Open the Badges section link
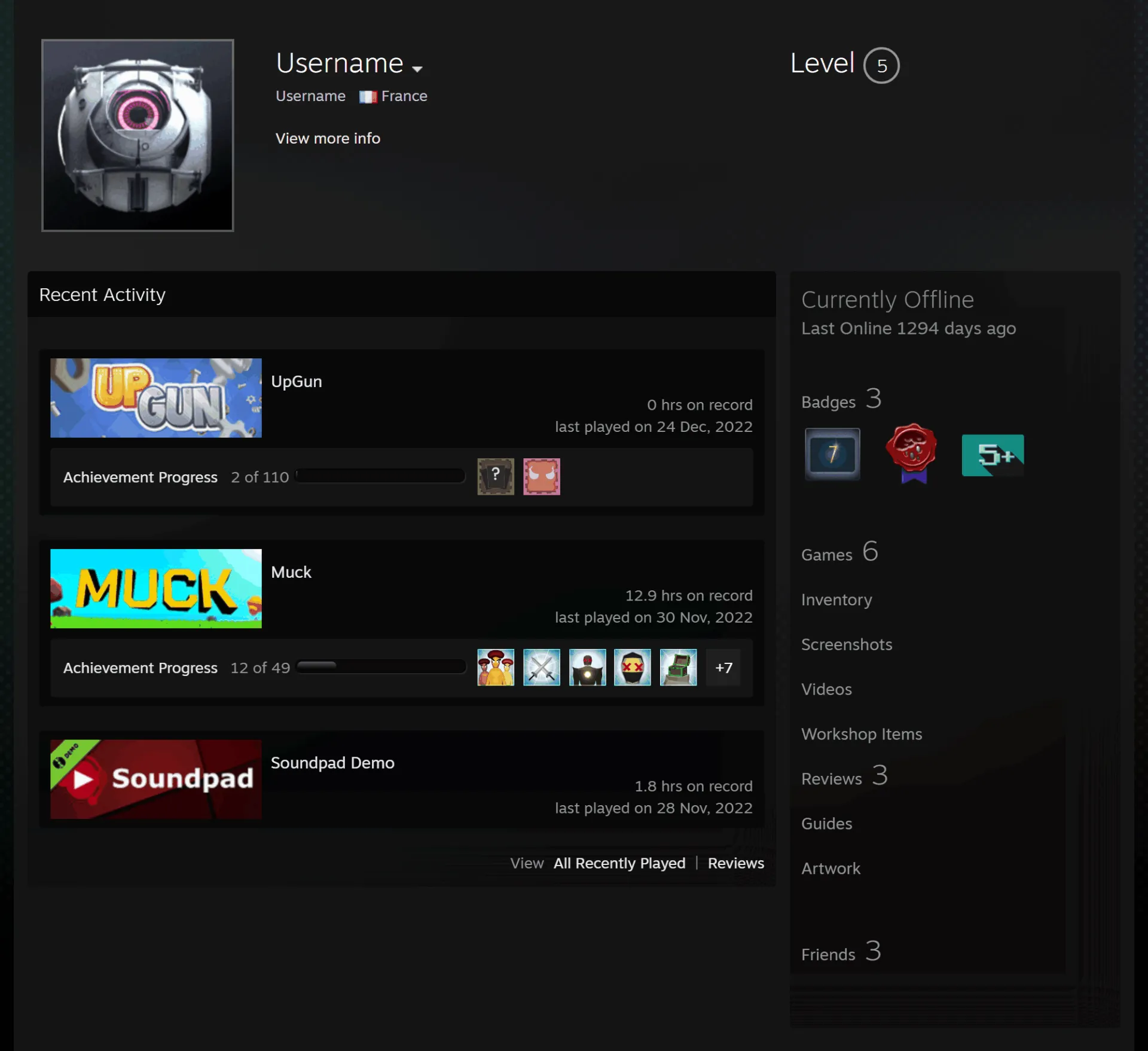 841,400
